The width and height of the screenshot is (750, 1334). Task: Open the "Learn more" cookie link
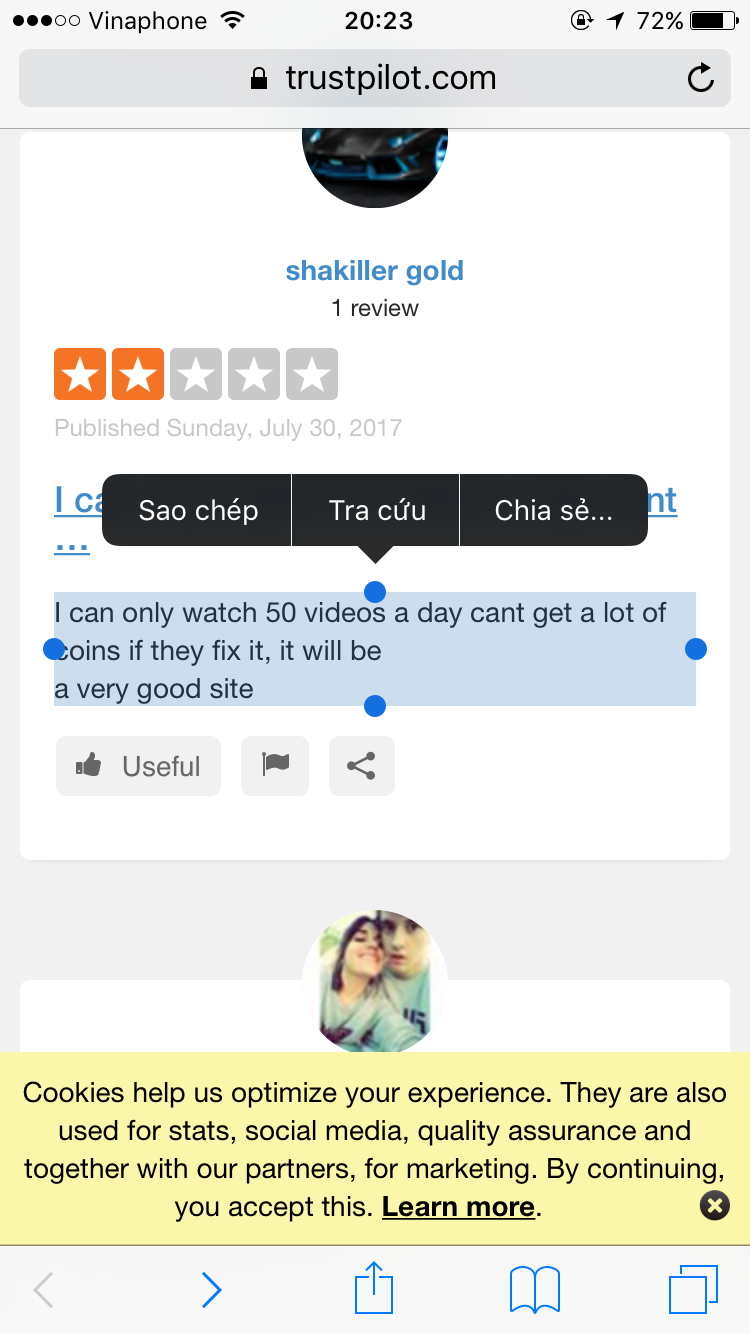click(459, 1207)
